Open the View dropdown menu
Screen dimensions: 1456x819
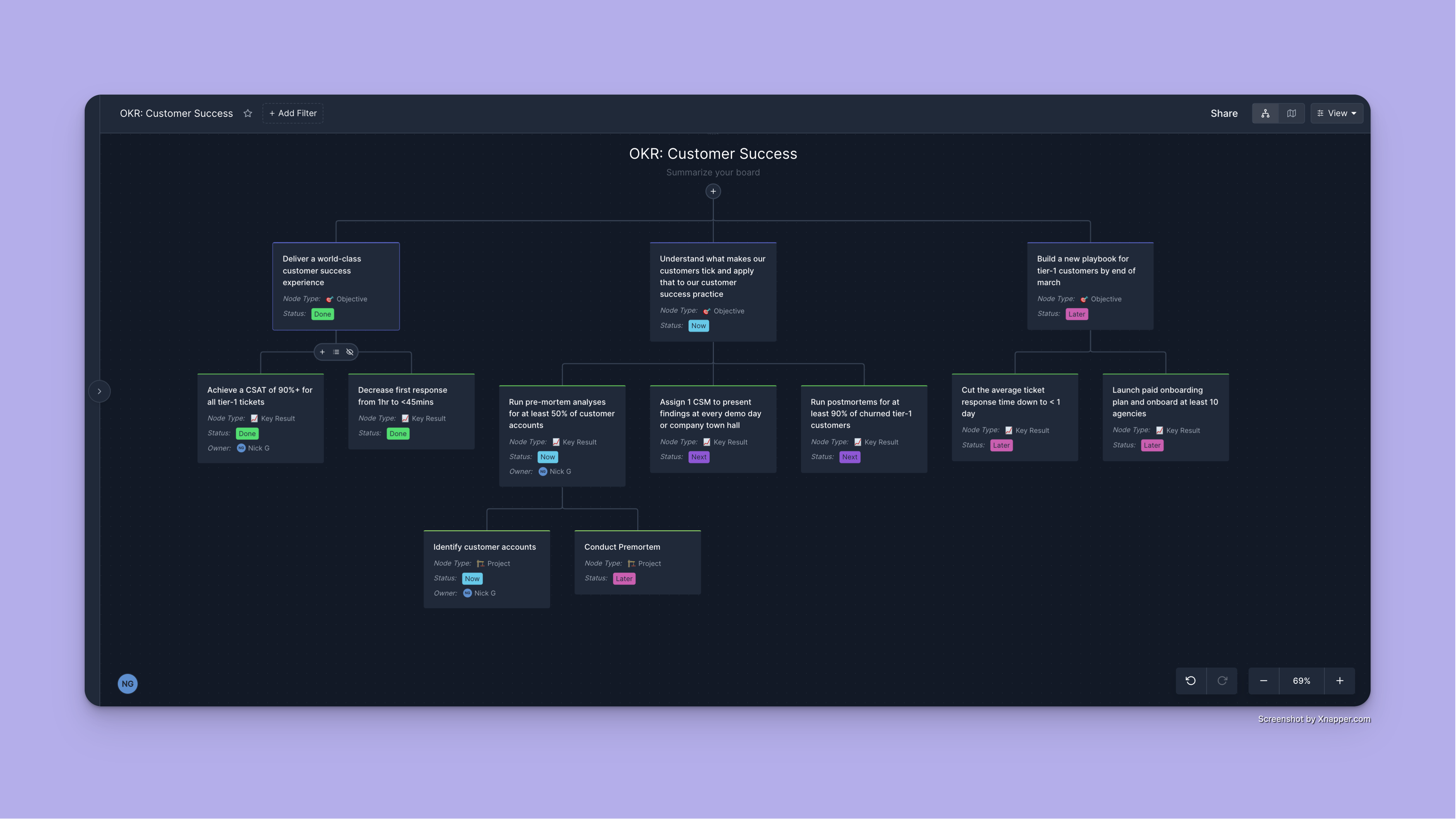click(x=1336, y=113)
